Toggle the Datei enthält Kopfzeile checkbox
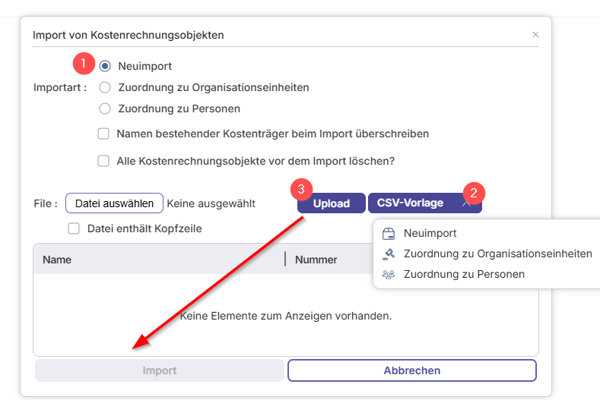 (x=73, y=228)
